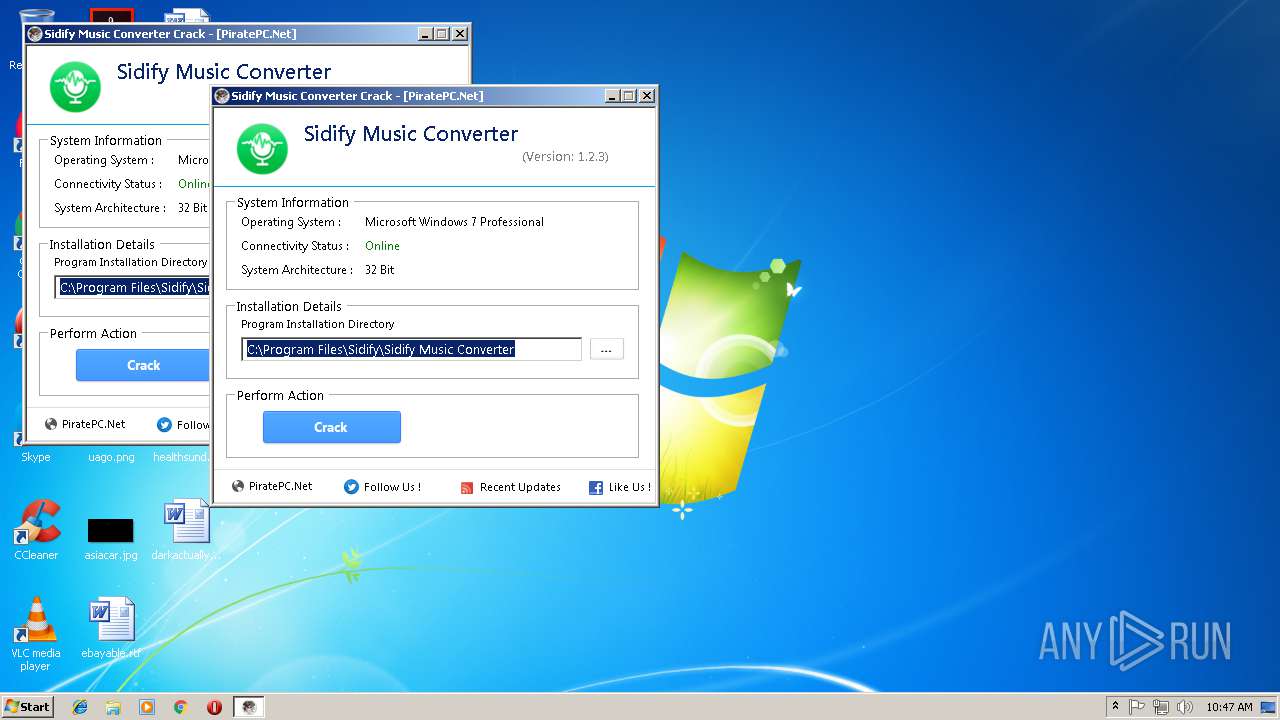1280x720 pixels.
Task: Click the network tray icon
Action: click(x=1161, y=707)
